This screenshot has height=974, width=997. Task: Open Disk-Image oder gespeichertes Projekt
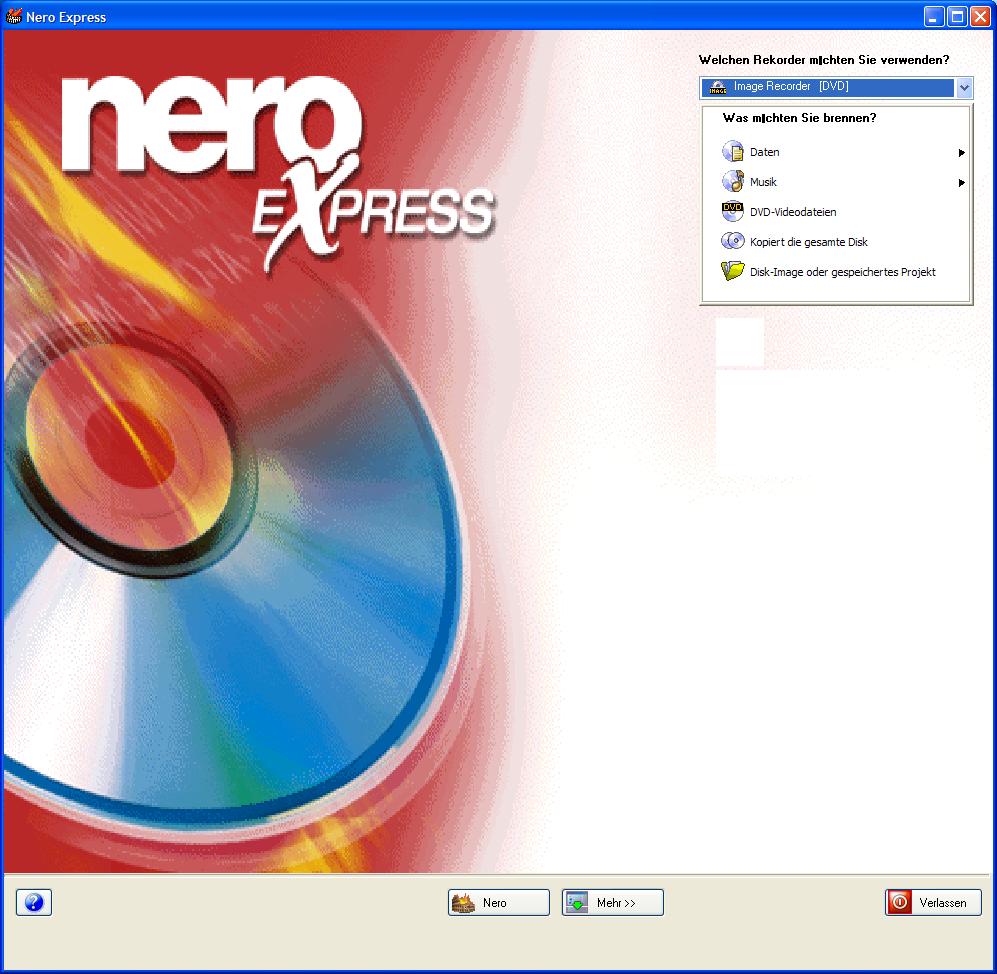(843, 271)
